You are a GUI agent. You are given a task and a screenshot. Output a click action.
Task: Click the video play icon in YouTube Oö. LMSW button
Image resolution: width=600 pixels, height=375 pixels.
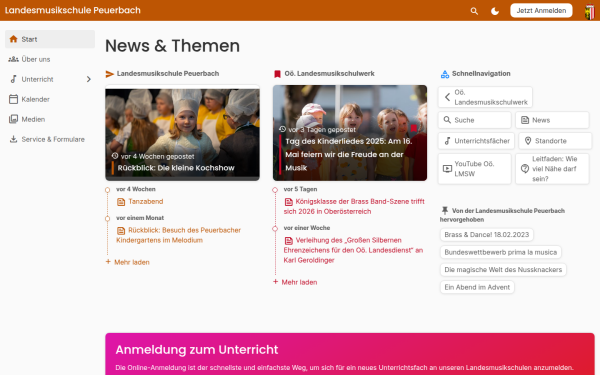(447, 169)
